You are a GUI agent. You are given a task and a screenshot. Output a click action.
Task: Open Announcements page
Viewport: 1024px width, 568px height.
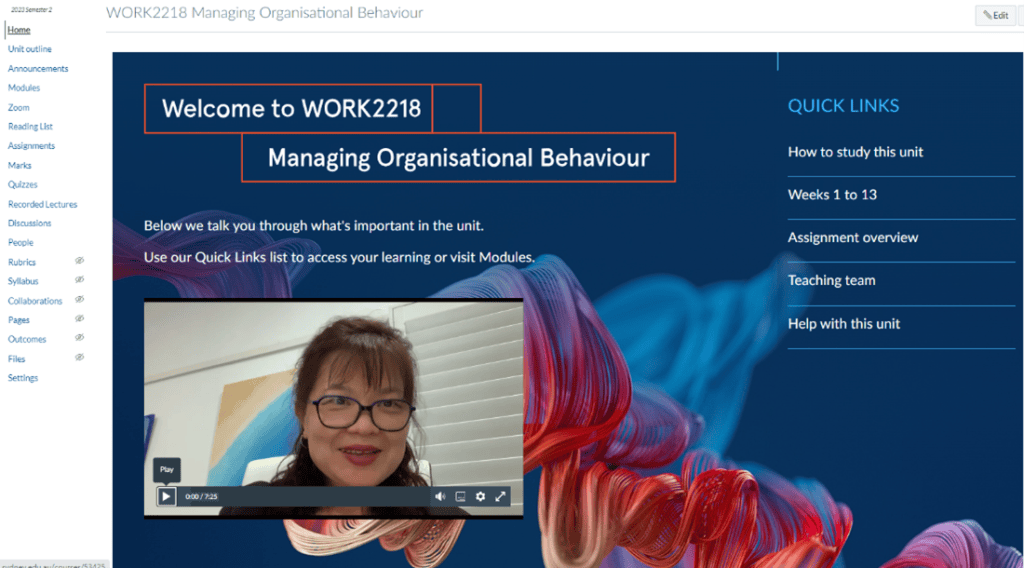(x=38, y=69)
